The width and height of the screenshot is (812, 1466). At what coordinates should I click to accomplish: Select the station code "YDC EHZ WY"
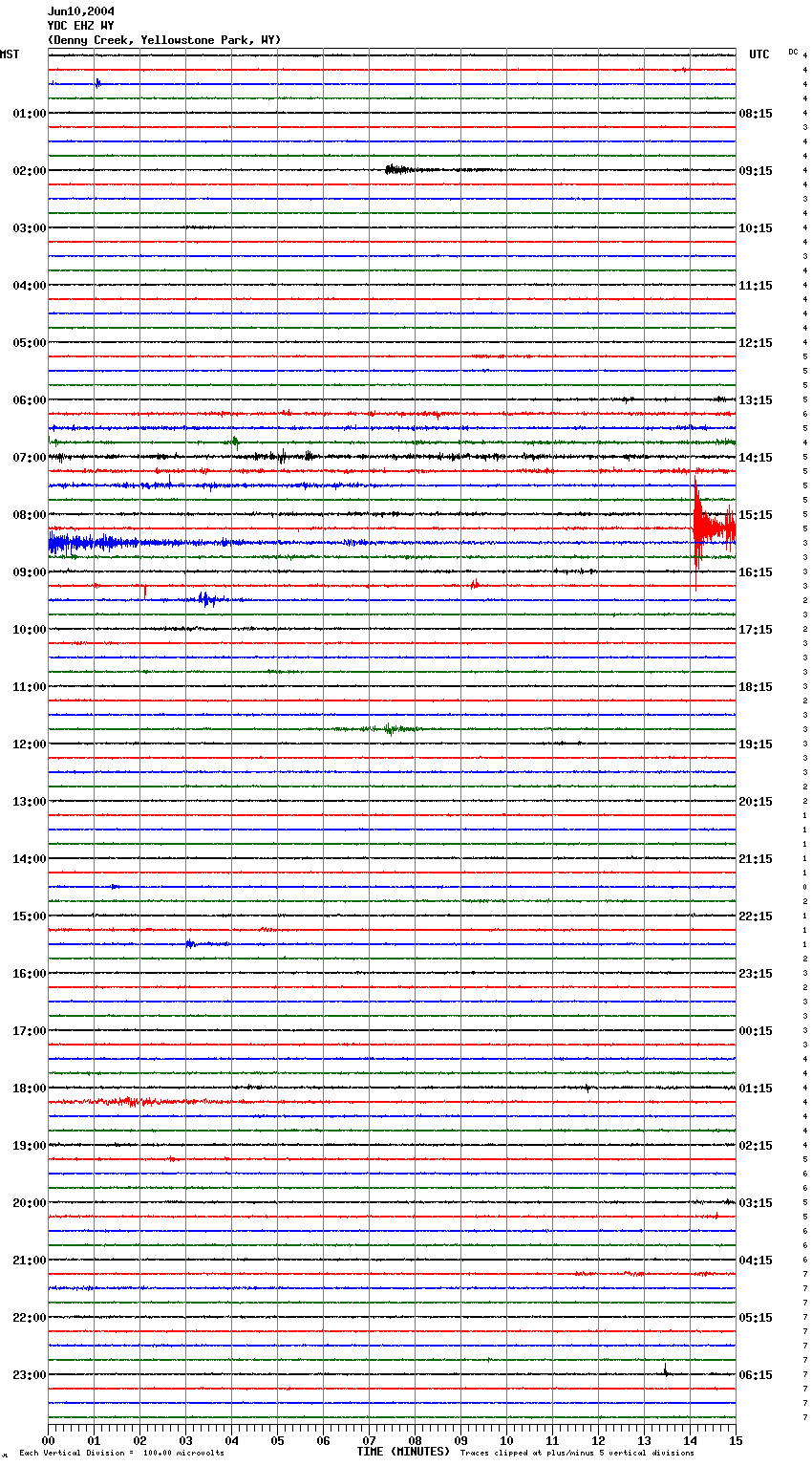[81, 26]
